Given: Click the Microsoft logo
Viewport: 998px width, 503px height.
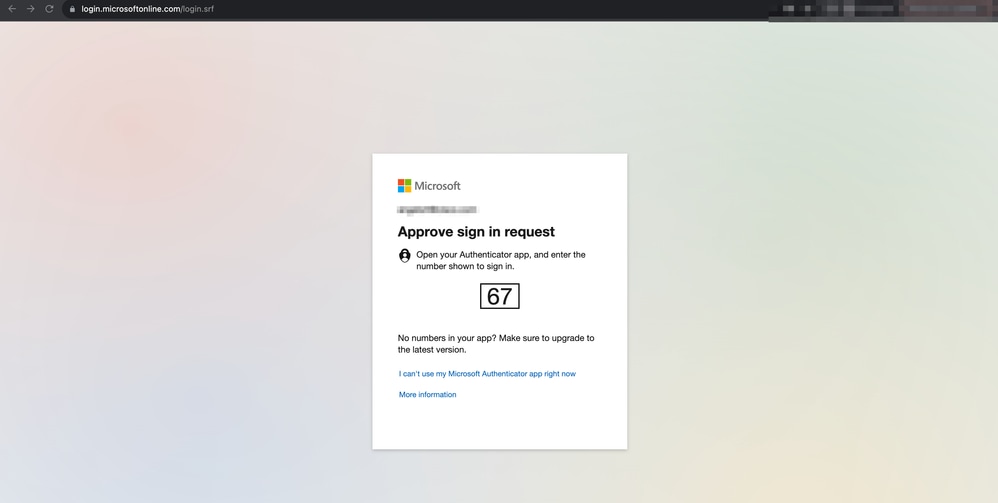Looking at the screenshot, I should 429,186.
